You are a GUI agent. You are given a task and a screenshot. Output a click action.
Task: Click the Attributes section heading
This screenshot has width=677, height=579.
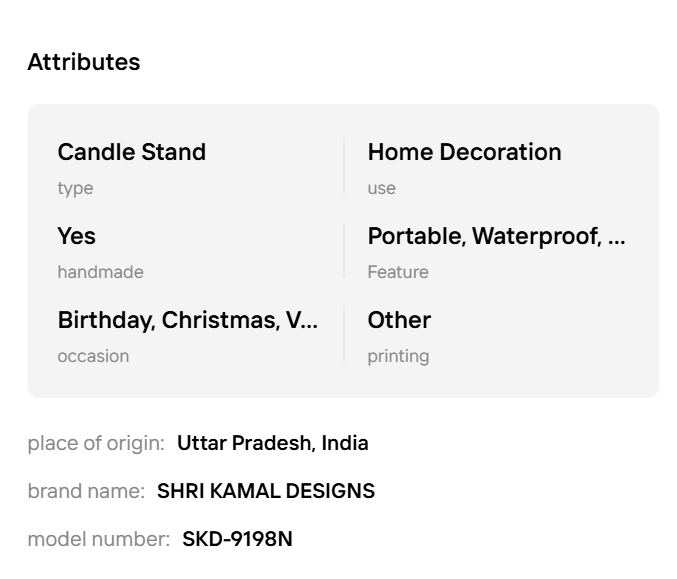(84, 62)
